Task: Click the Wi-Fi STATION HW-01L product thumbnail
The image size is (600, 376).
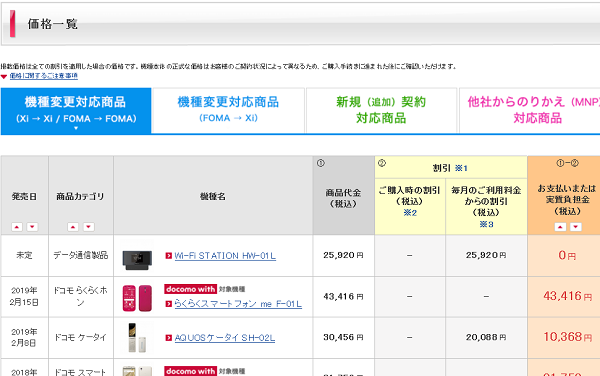Action: point(137,259)
